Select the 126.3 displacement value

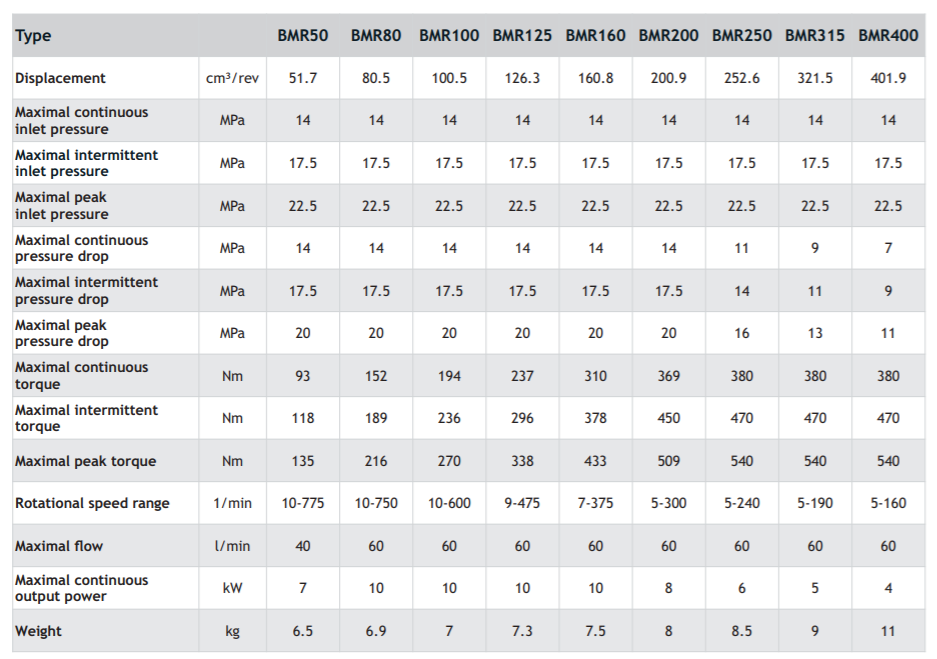coord(522,78)
